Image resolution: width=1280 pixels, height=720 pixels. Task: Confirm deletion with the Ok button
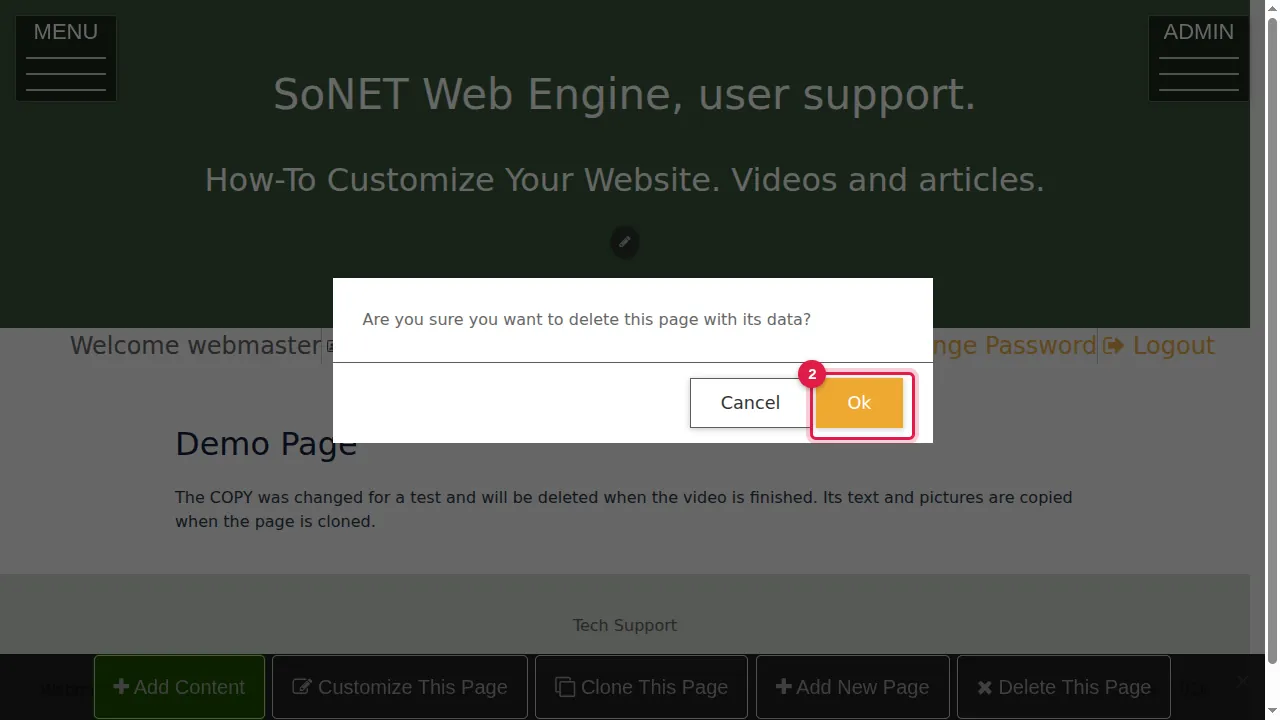(x=859, y=402)
